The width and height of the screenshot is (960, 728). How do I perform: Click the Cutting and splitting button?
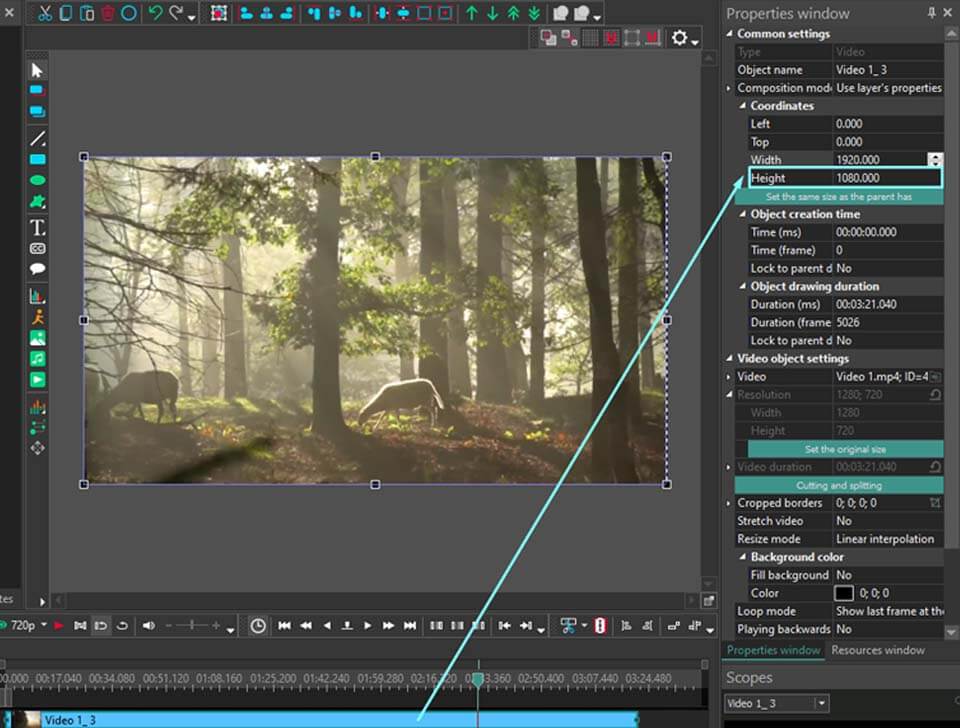coord(838,485)
